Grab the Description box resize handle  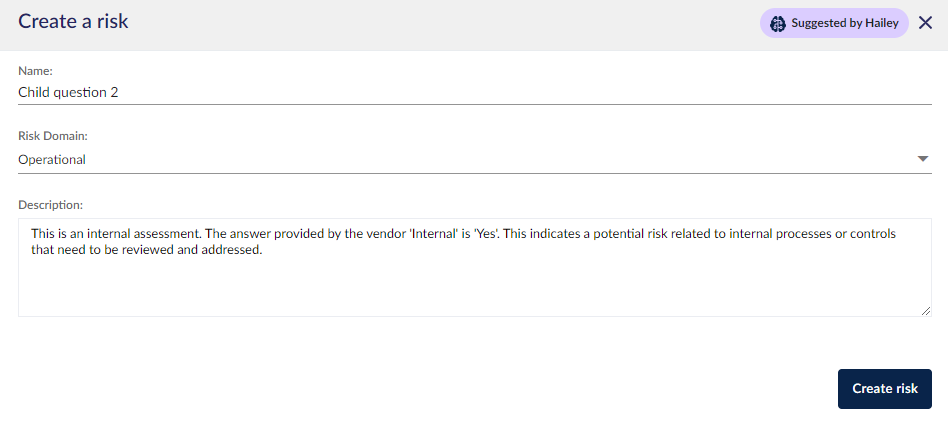click(926, 311)
